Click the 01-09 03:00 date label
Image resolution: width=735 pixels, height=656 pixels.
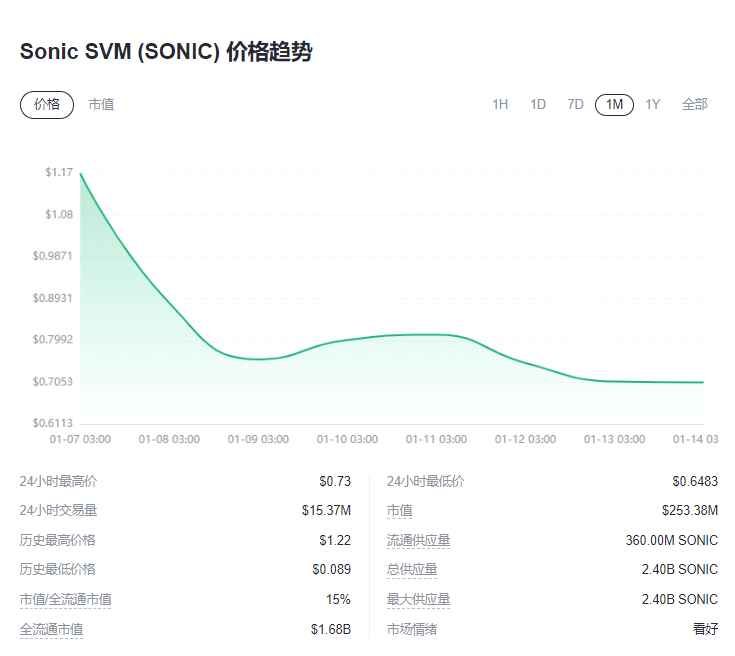click(258, 439)
